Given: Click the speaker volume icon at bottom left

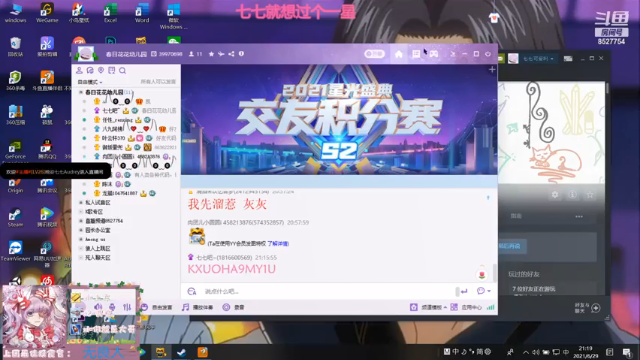Looking at the screenshot, I should (98, 307).
